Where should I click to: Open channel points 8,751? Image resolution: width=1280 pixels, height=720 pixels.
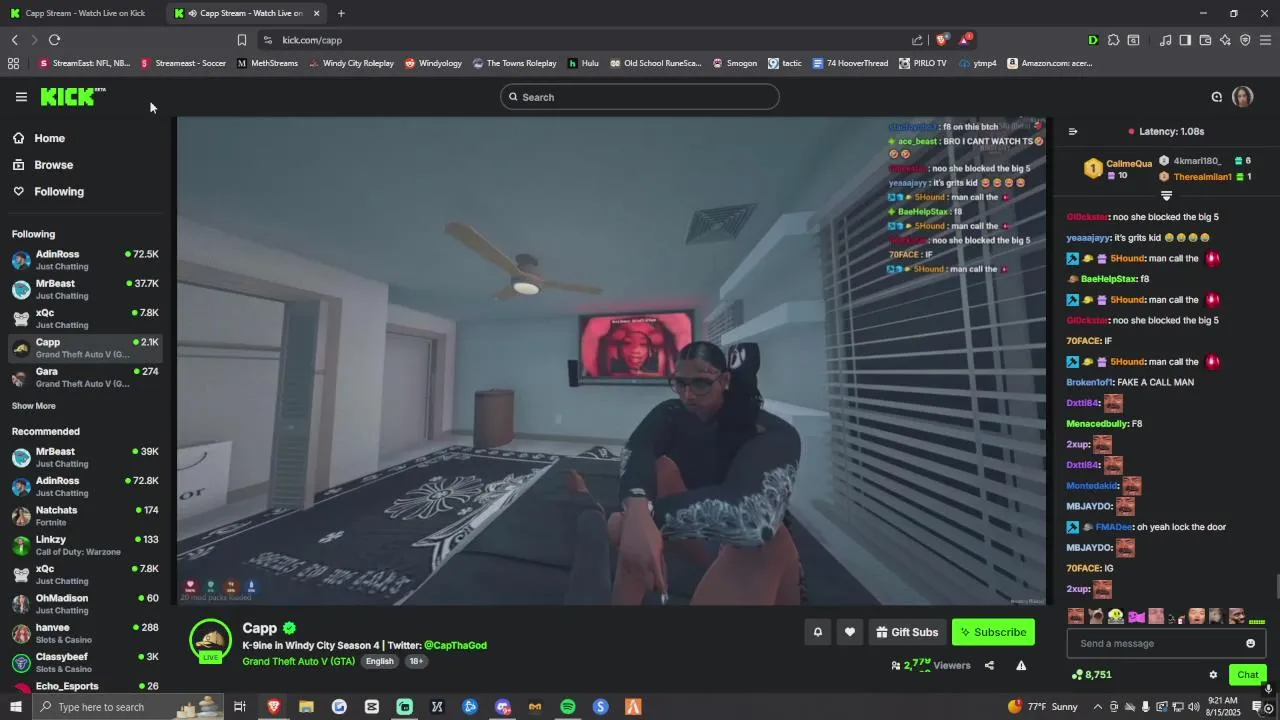coord(1091,675)
